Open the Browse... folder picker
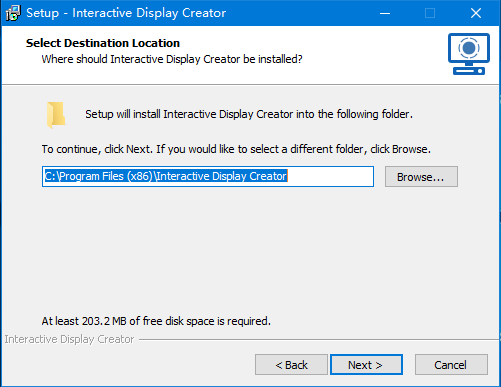 (x=421, y=177)
